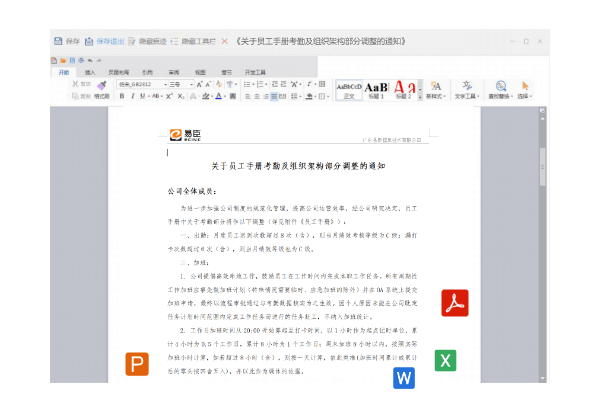The image size is (600, 420).
Task: Toggle 隐藏工具栏 to hide the toolbar
Action: [193, 41]
